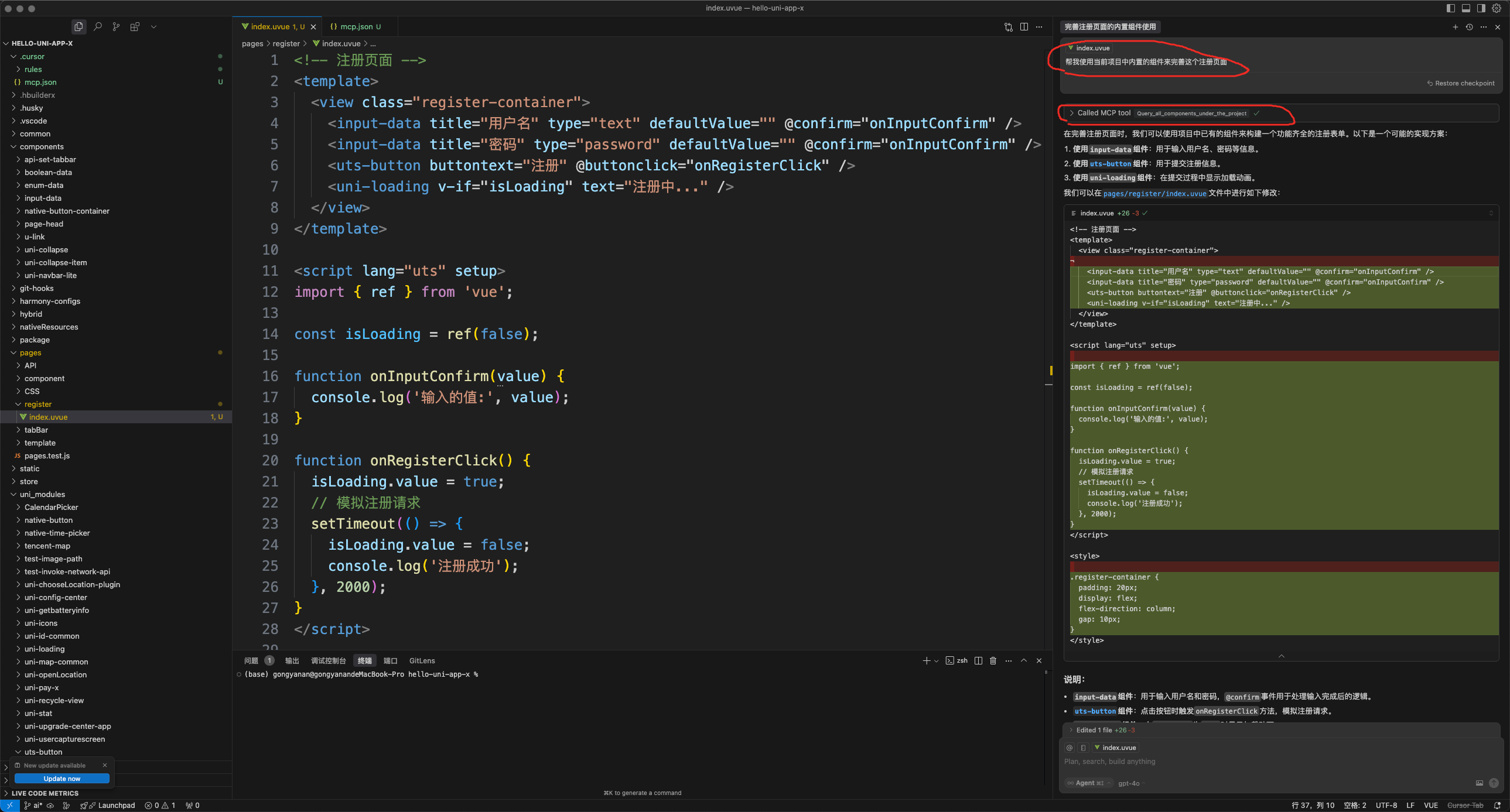Image resolution: width=1510 pixels, height=812 pixels.
Task: Show errors and warnings count
Action: (160, 806)
